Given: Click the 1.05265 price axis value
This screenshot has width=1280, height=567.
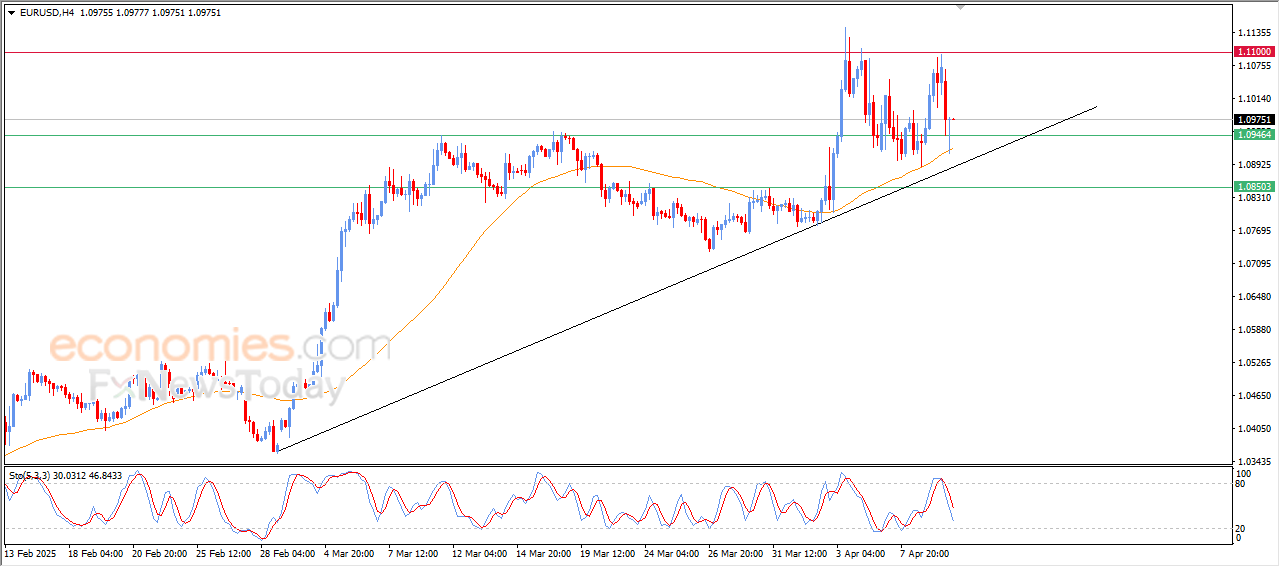Looking at the screenshot, I should (1255, 363).
